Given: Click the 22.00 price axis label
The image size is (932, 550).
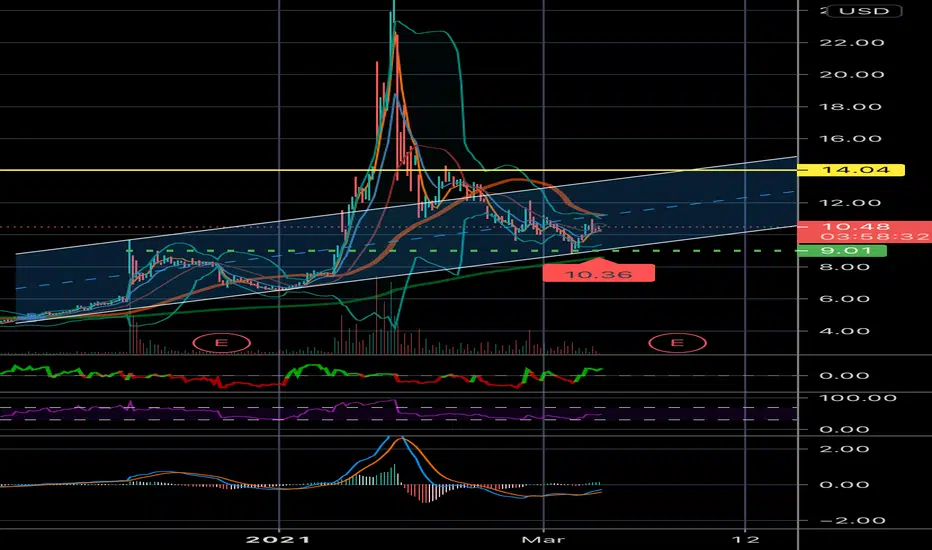Looking at the screenshot, I should tap(851, 43).
